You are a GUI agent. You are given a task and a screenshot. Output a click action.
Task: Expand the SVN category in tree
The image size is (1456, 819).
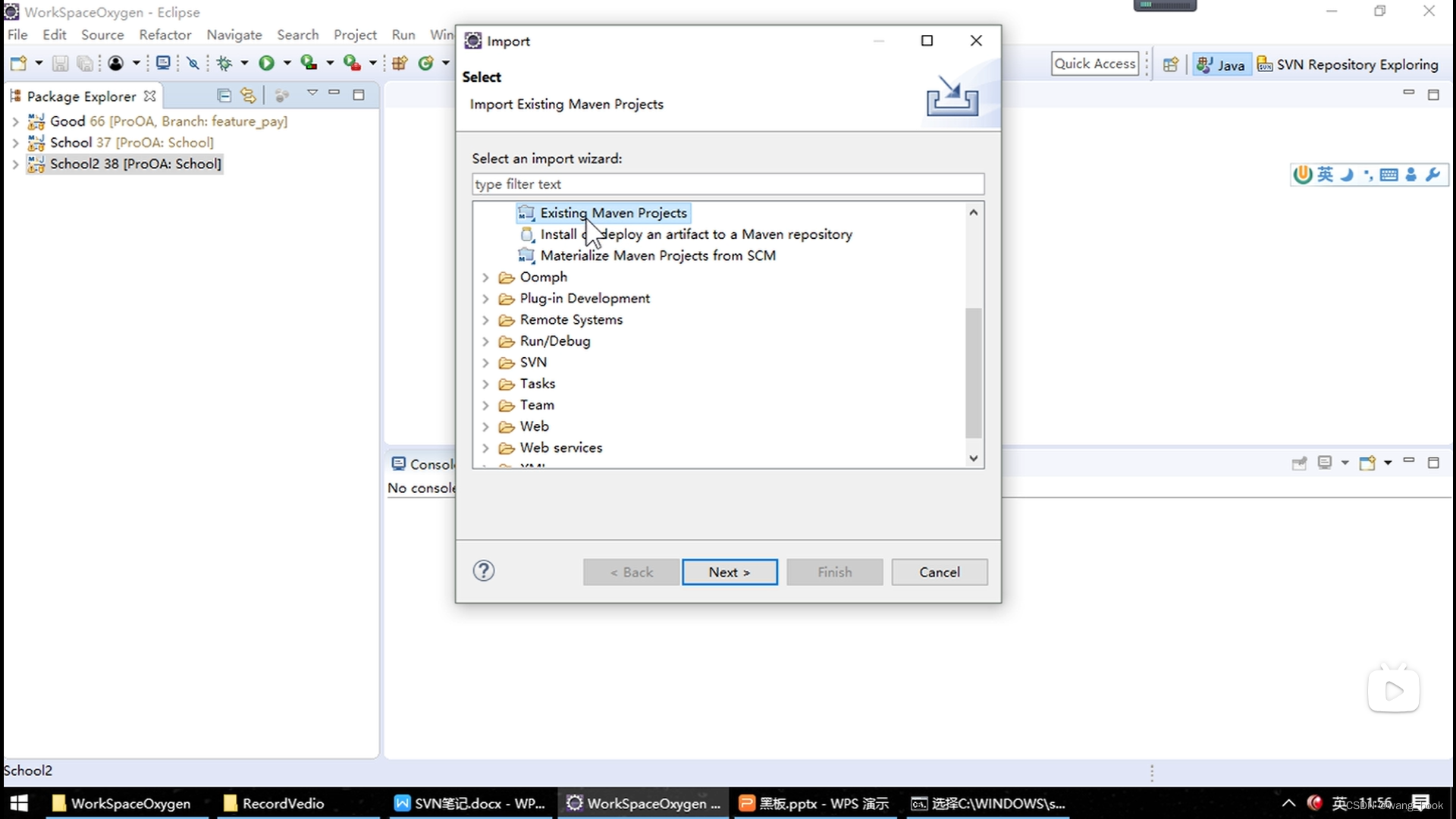point(485,362)
